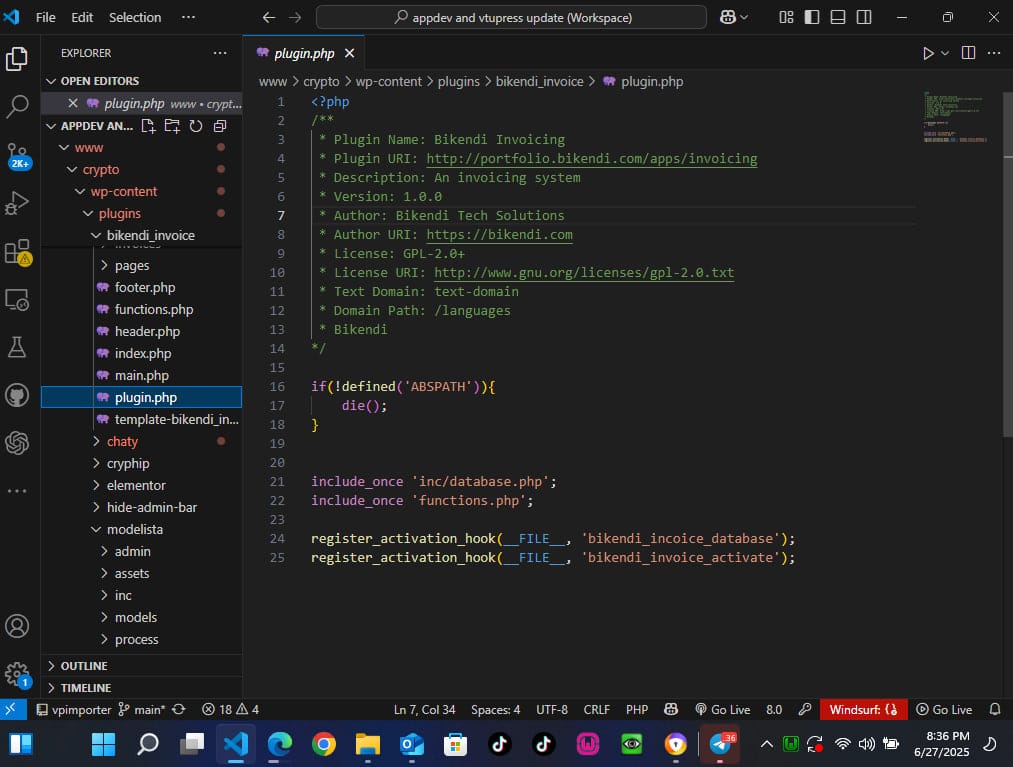Toggle the Panel layout icon in title bar
1013x767 pixels.
[x=838, y=17]
